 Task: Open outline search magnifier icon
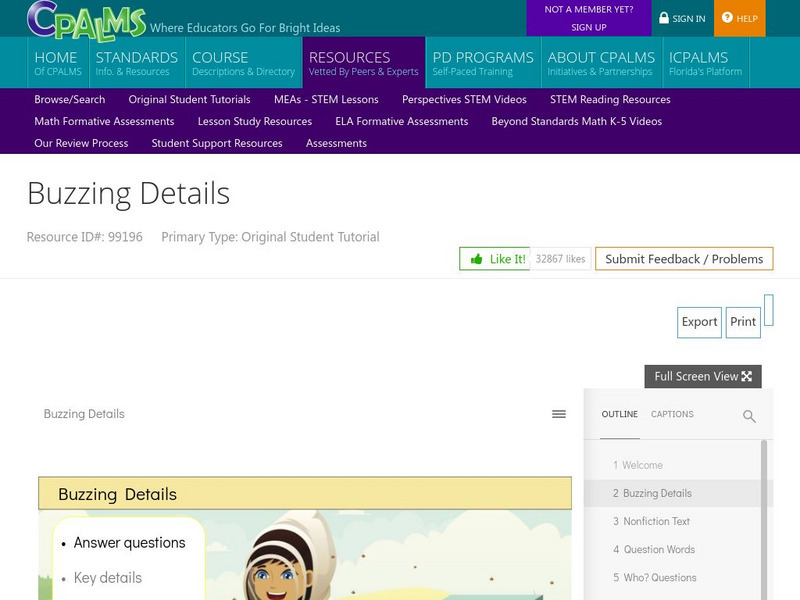(x=749, y=416)
